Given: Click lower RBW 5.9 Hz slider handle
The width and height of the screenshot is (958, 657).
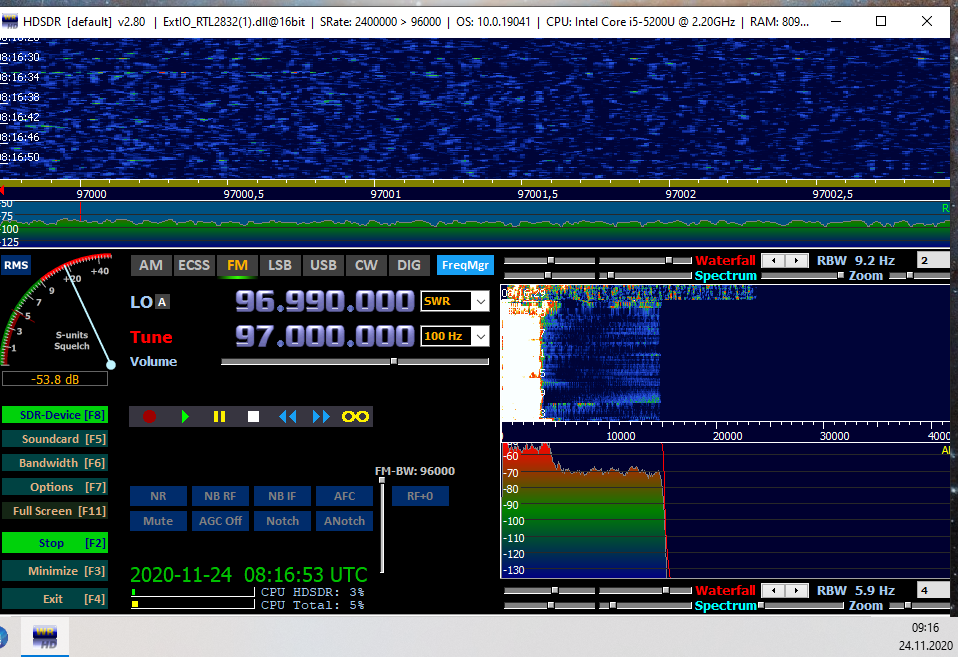Looking at the screenshot, I should (761, 606).
